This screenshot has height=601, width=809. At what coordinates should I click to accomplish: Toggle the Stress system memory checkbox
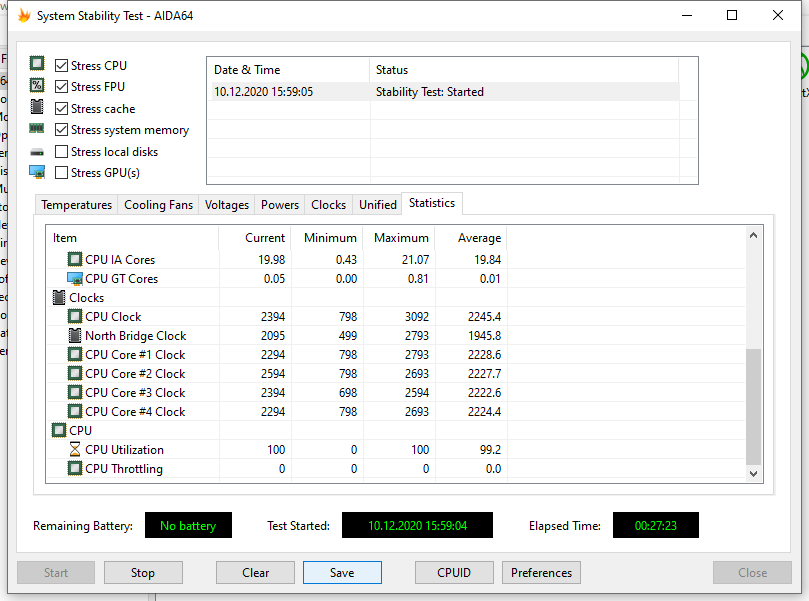[x=61, y=129]
